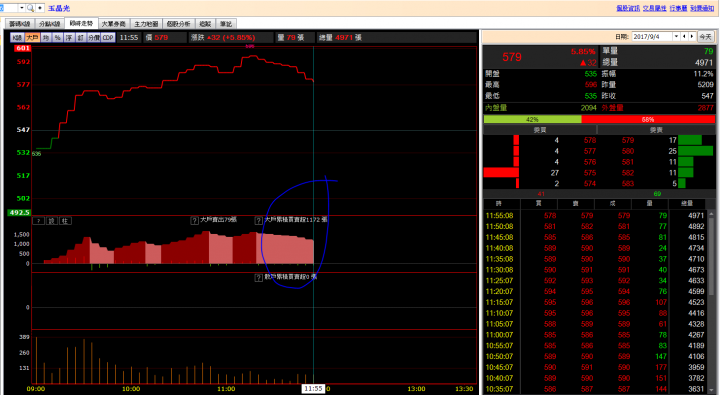Open the 主力地圖 tab
Image resolution: width=720 pixels, height=395 pixels.
click(146, 24)
